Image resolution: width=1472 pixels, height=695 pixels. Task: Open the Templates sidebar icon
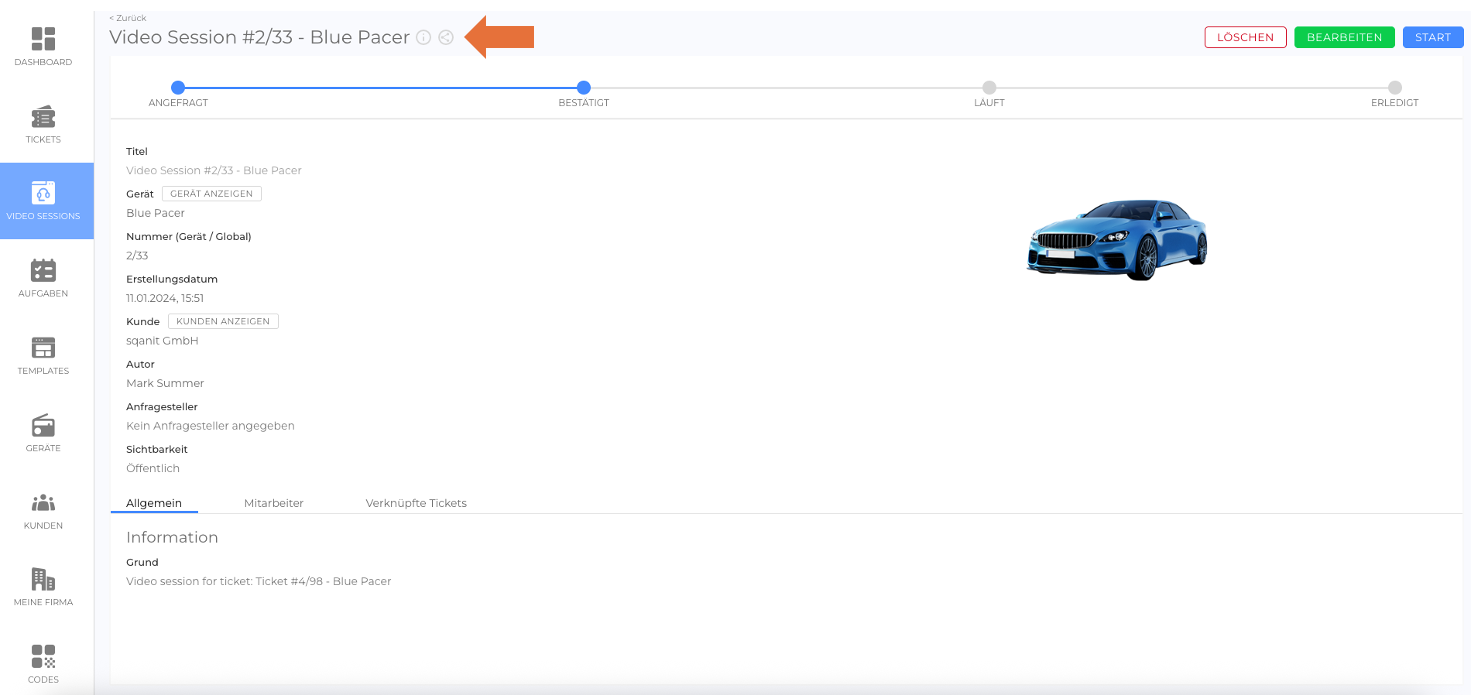[x=43, y=348]
